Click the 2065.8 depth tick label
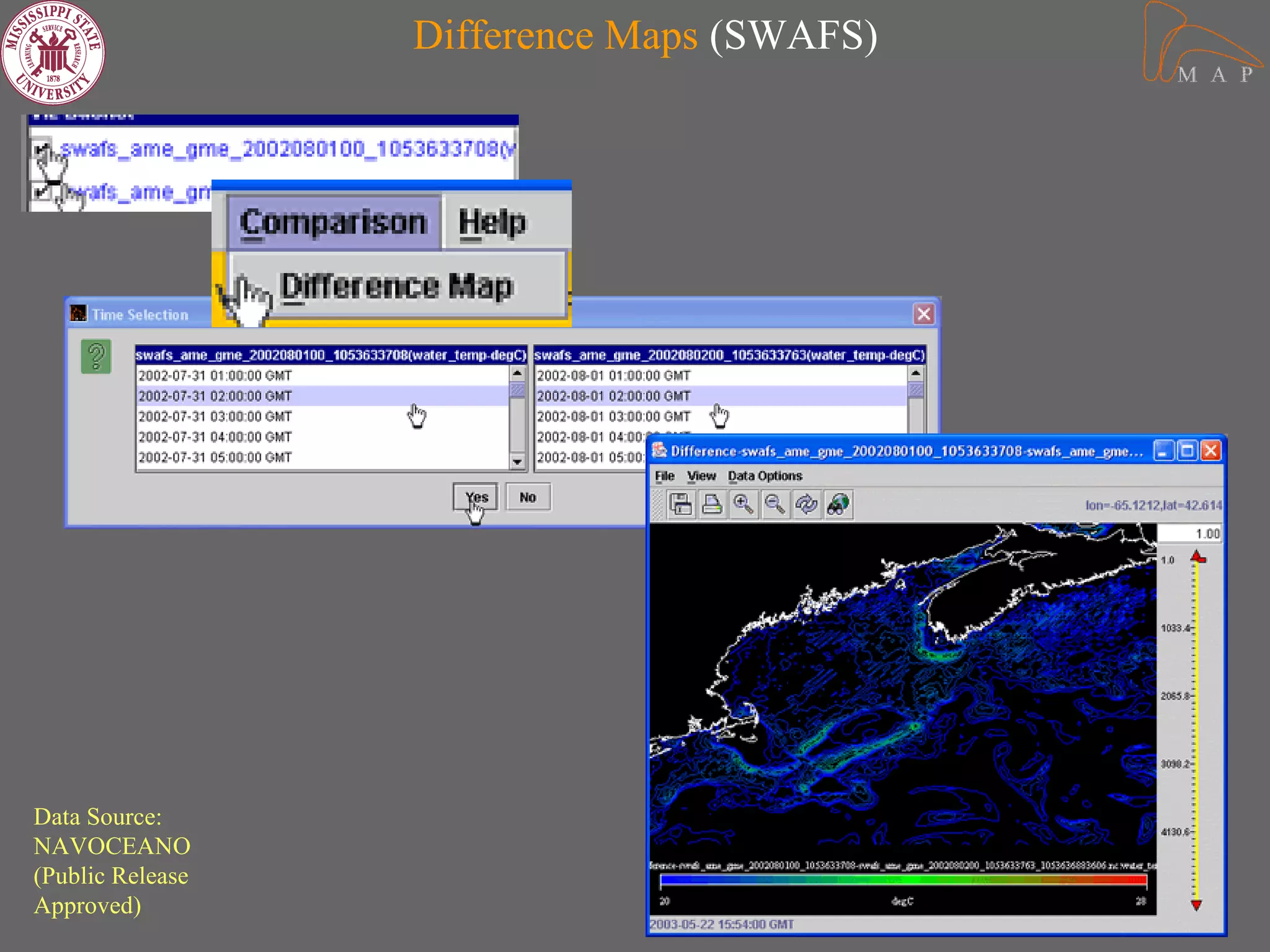1270x952 pixels. (x=1175, y=696)
